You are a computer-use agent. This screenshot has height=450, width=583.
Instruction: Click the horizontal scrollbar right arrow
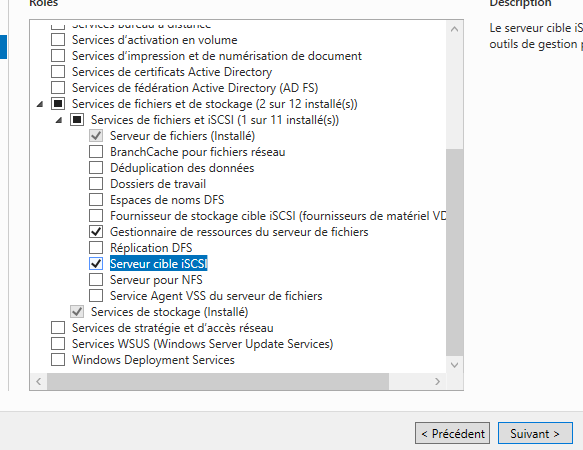pyautogui.click(x=437, y=382)
